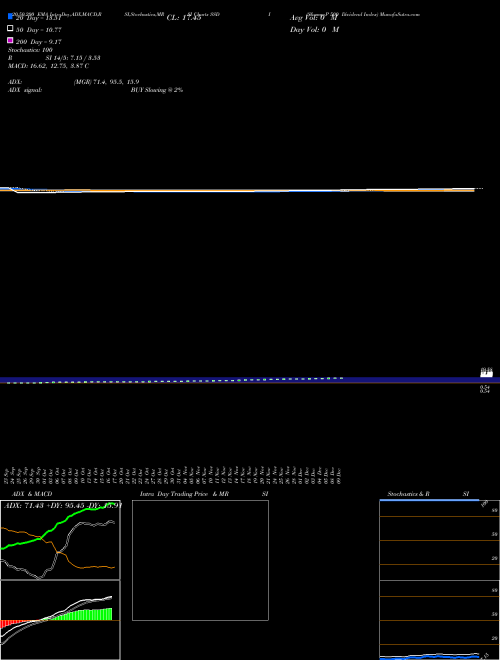
Task: Click the 'ADX signal:' label
Action: (25, 90)
